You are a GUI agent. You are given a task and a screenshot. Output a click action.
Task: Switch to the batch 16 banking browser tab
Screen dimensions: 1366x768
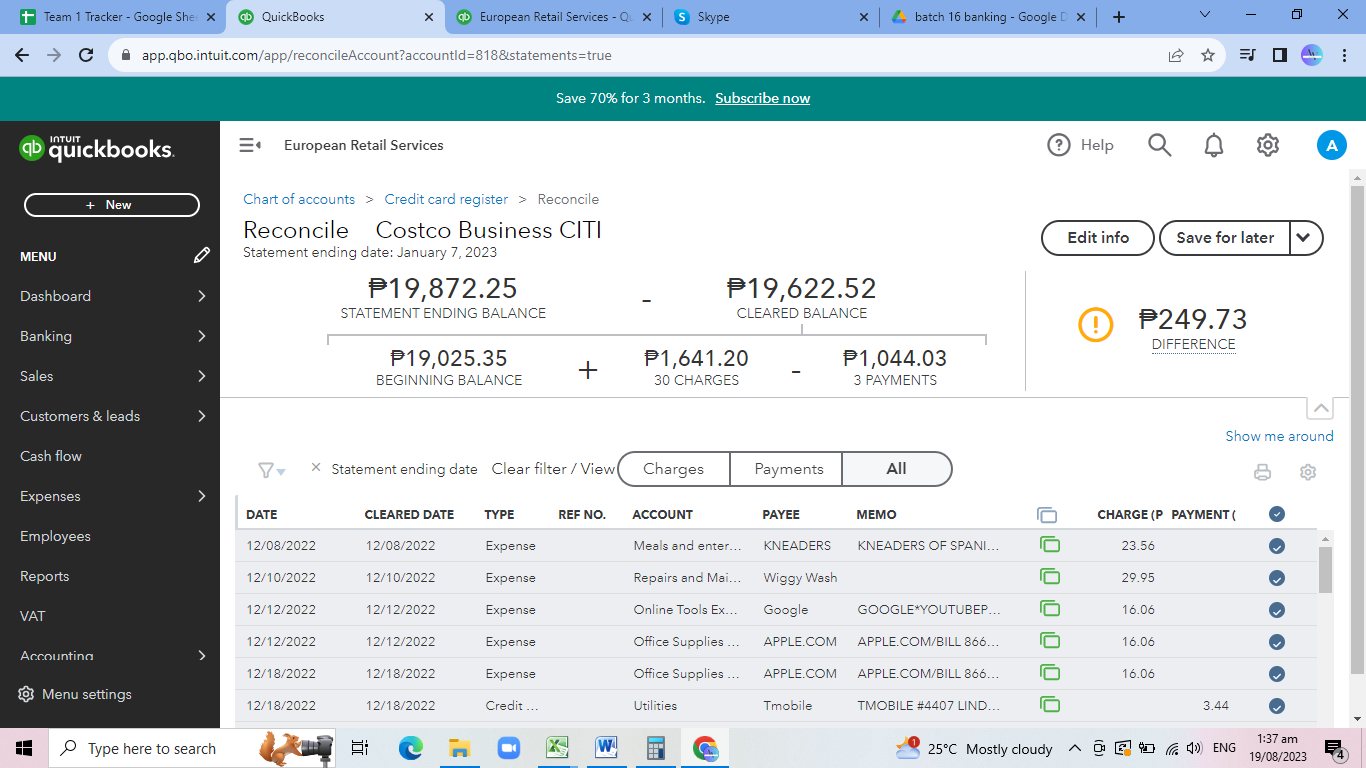click(x=986, y=17)
